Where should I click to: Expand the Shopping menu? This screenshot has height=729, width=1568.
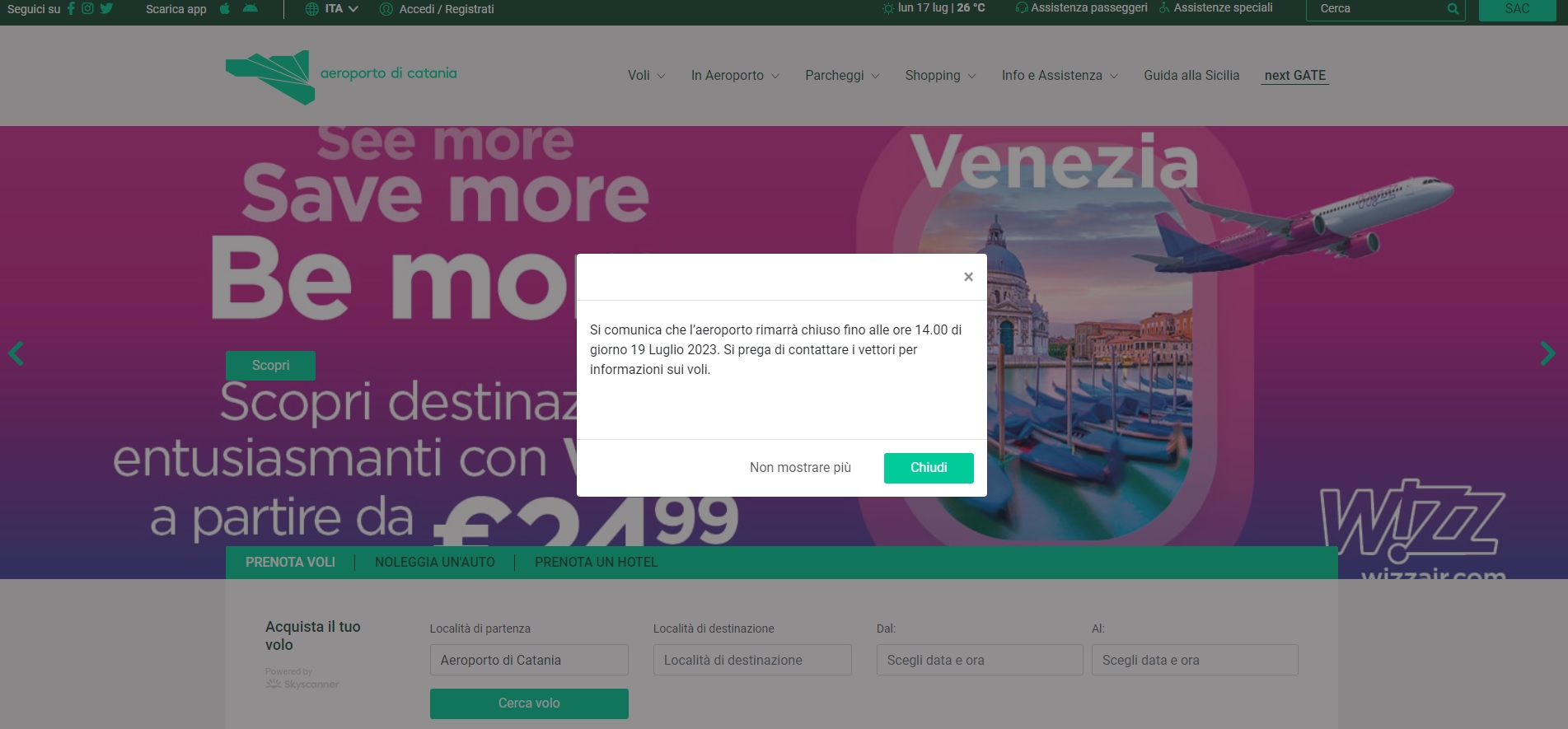tap(940, 75)
